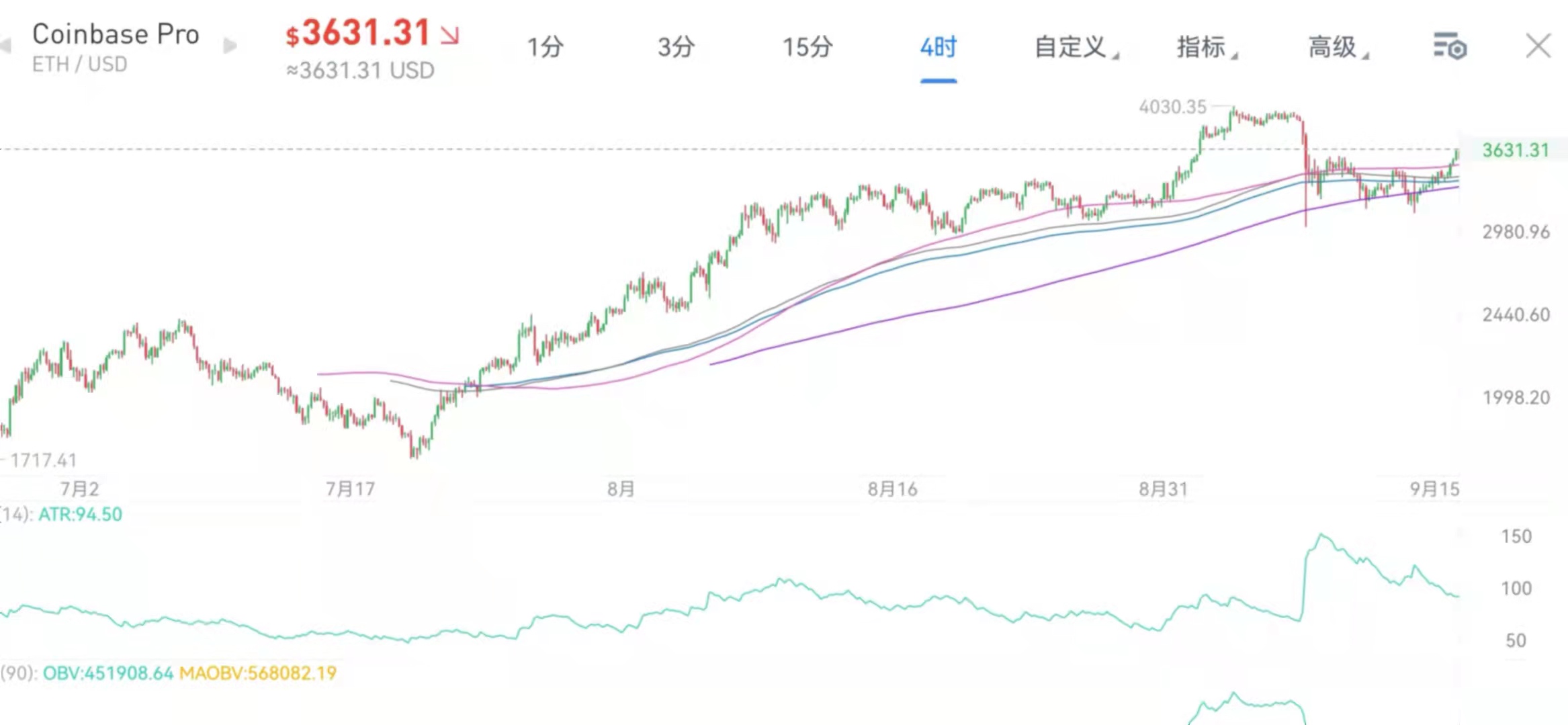Switch to the 3分 timeframe

(676, 47)
